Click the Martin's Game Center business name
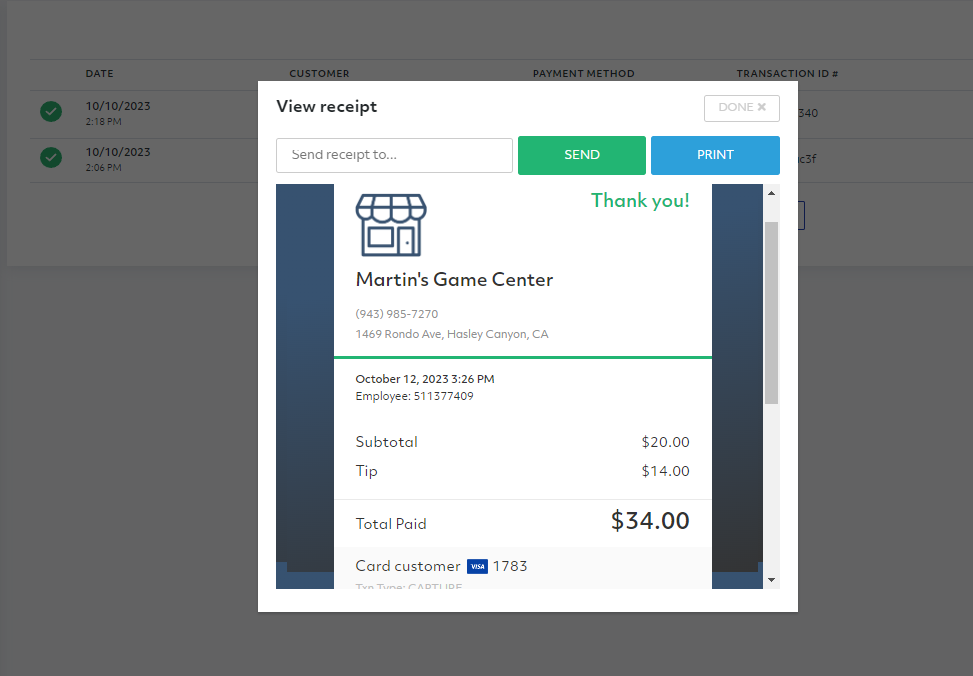The height and width of the screenshot is (676, 973). point(454,280)
